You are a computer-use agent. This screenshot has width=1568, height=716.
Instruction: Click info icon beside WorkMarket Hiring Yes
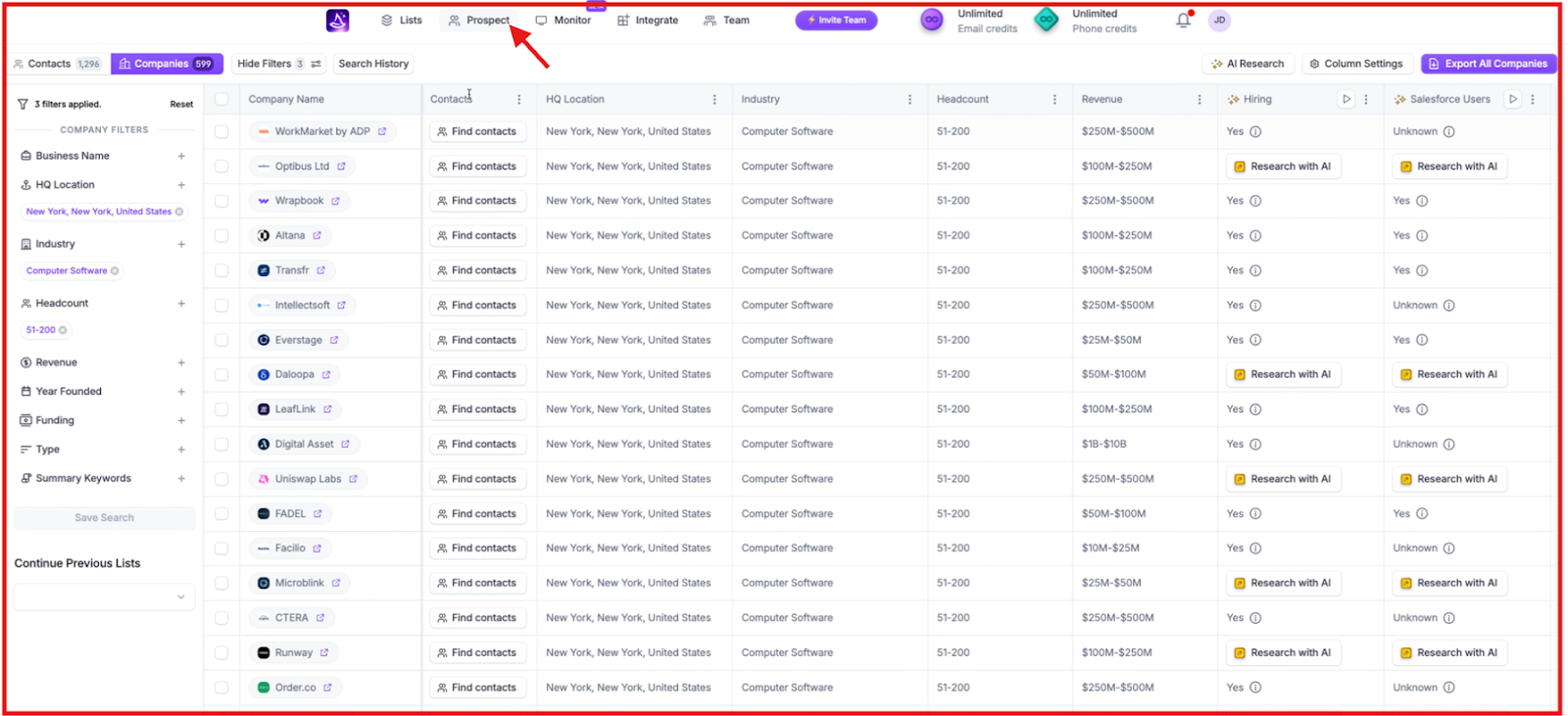point(1255,131)
